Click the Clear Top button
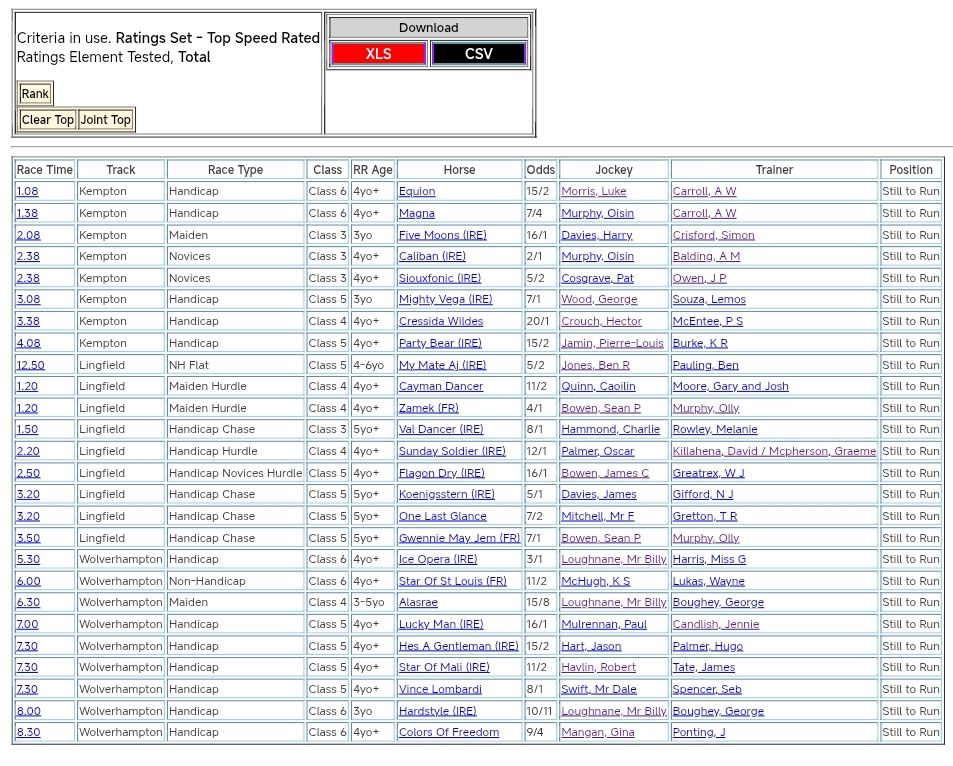Viewport: 953px width, 766px height. coord(48,120)
